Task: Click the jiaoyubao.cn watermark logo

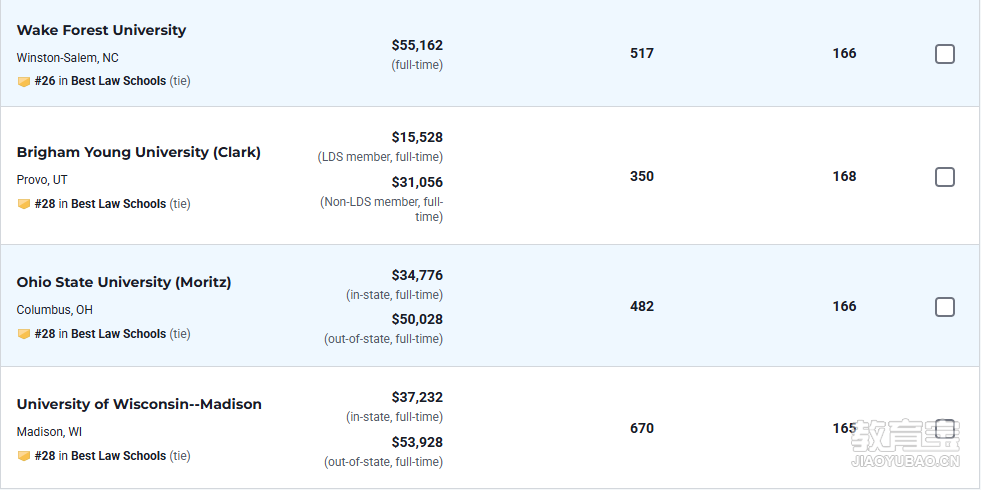Action: (905, 444)
